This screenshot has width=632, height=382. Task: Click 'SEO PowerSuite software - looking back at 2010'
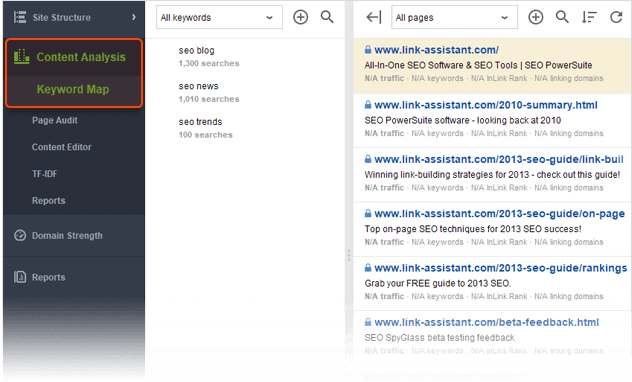pyautogui.click(x=463, y=120)
